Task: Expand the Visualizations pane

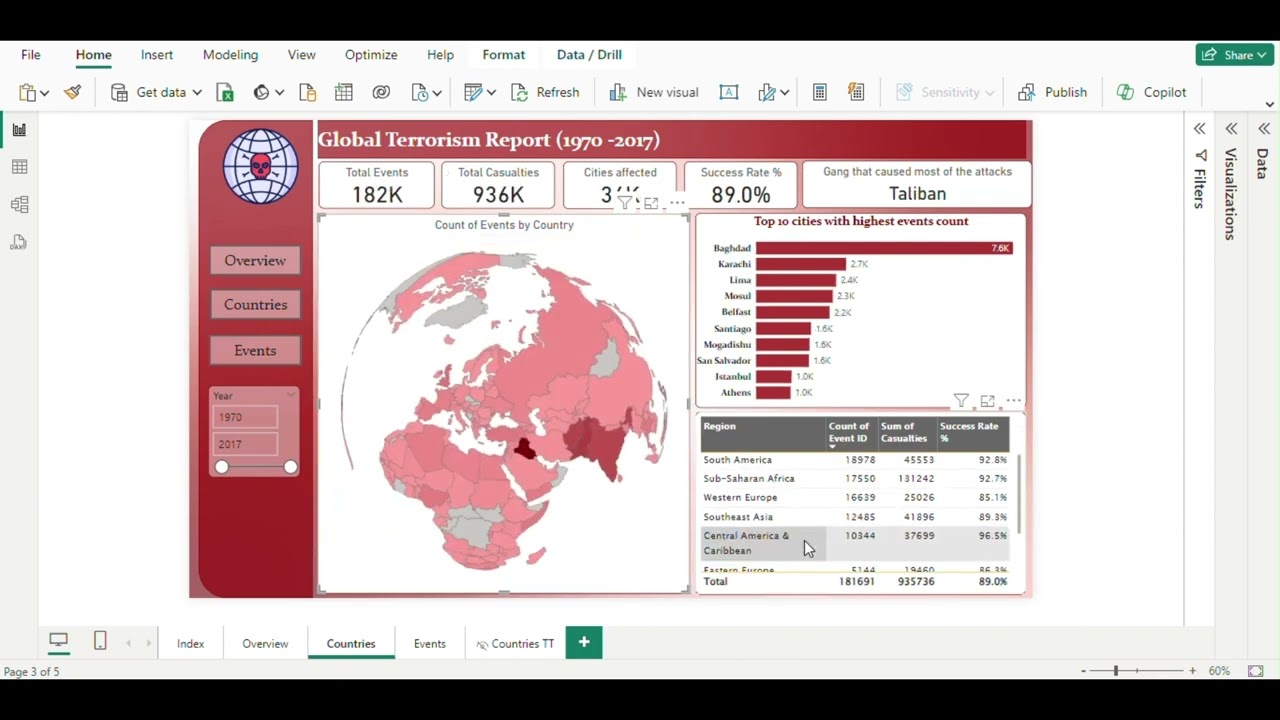Action: pyautogui.click(x=1232, y=129)
